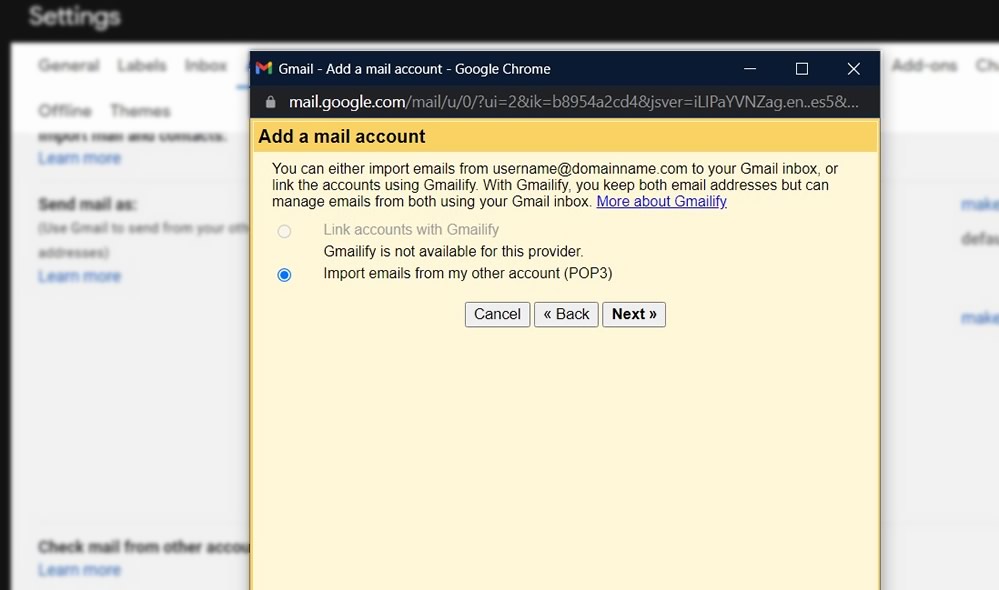Open the General tab in Gmail Settings

click(x=69, y=65)
